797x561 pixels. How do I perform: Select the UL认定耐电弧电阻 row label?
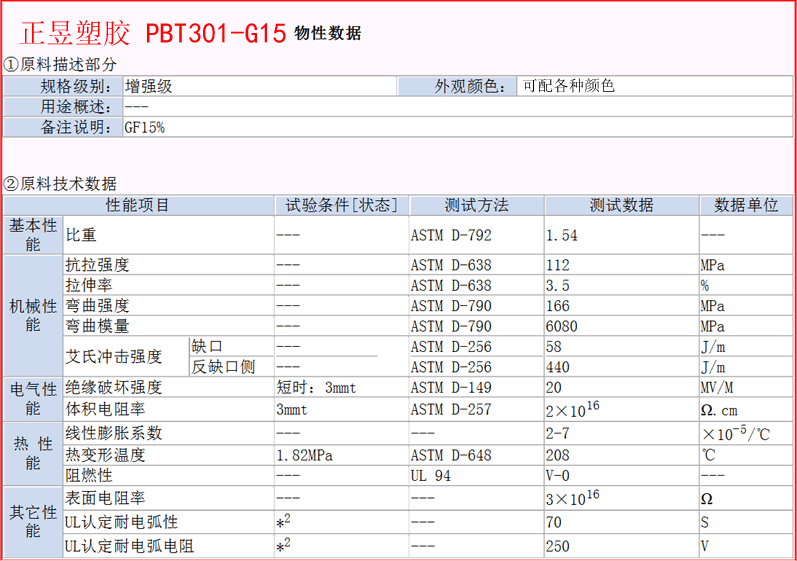[130, 546]
